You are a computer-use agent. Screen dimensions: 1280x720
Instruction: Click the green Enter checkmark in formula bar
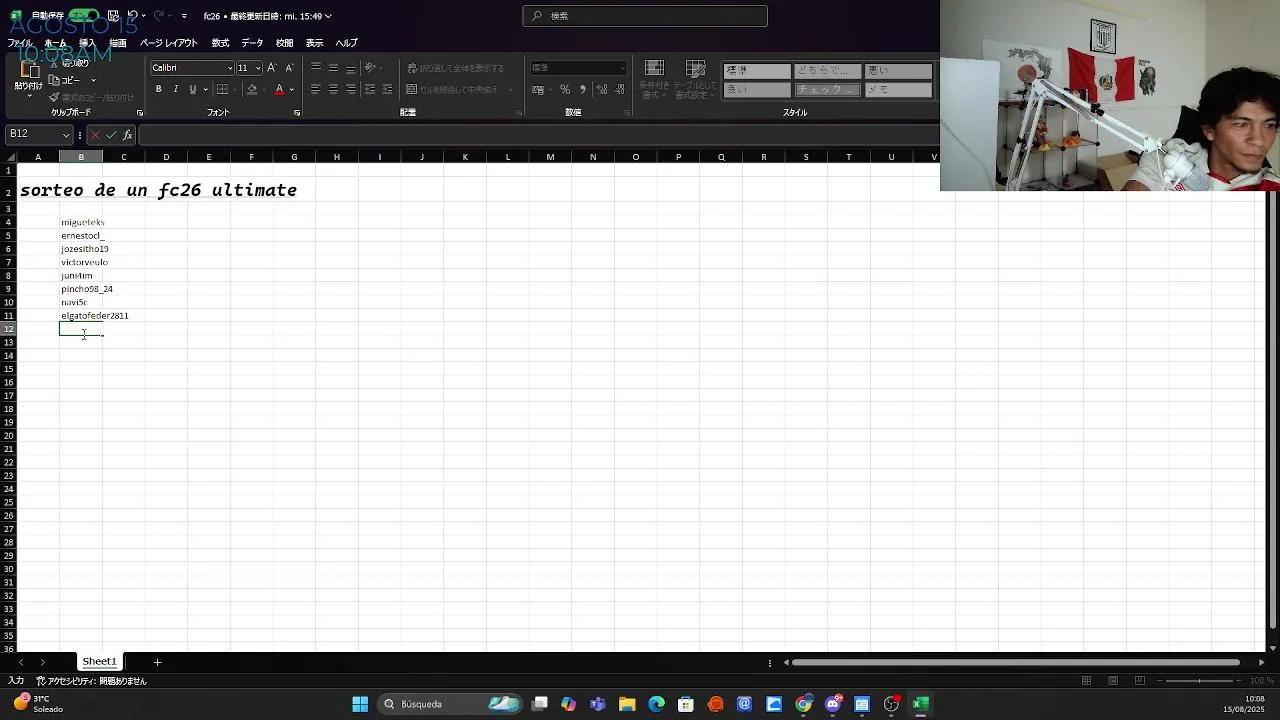tap(111, 135)
